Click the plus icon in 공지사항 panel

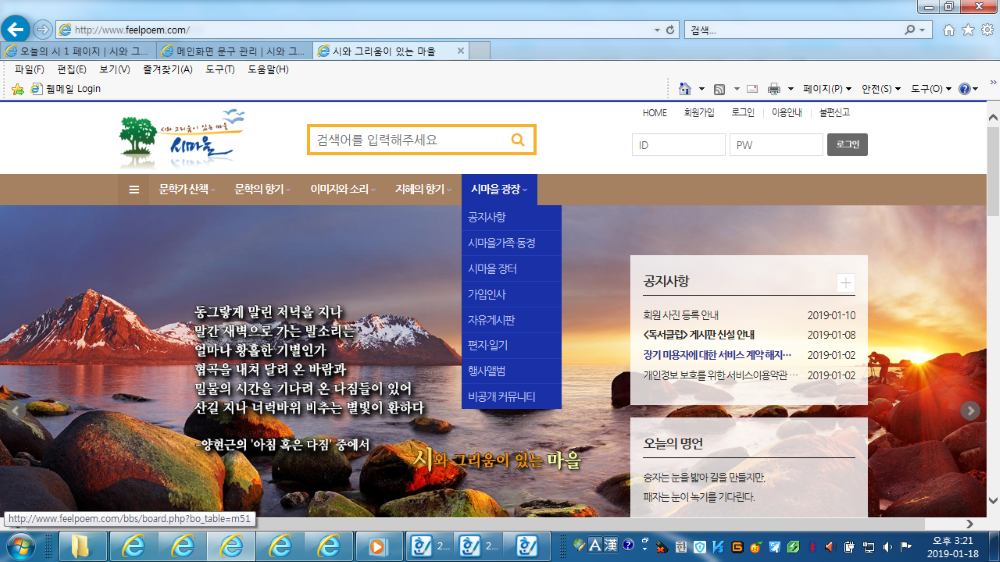[846, 283]
